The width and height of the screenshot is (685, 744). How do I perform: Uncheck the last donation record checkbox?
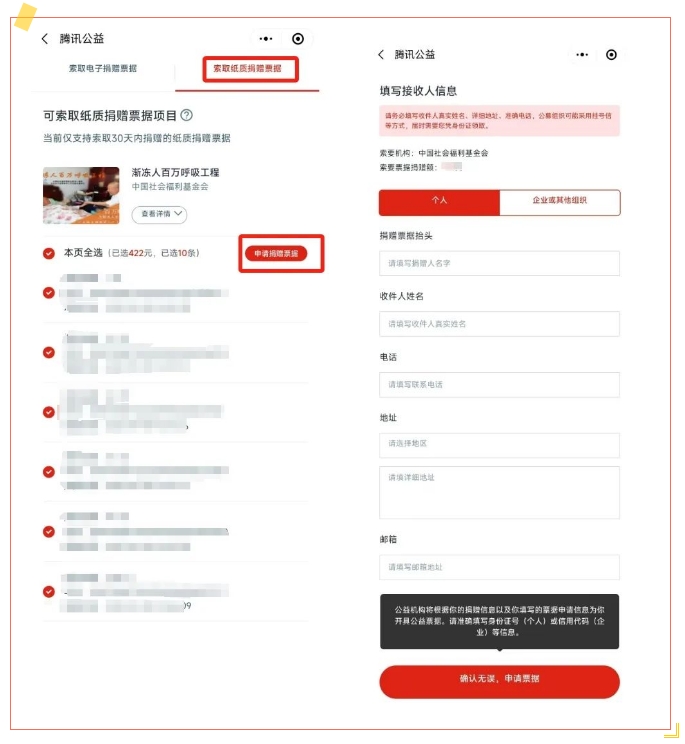coord(49,591)
